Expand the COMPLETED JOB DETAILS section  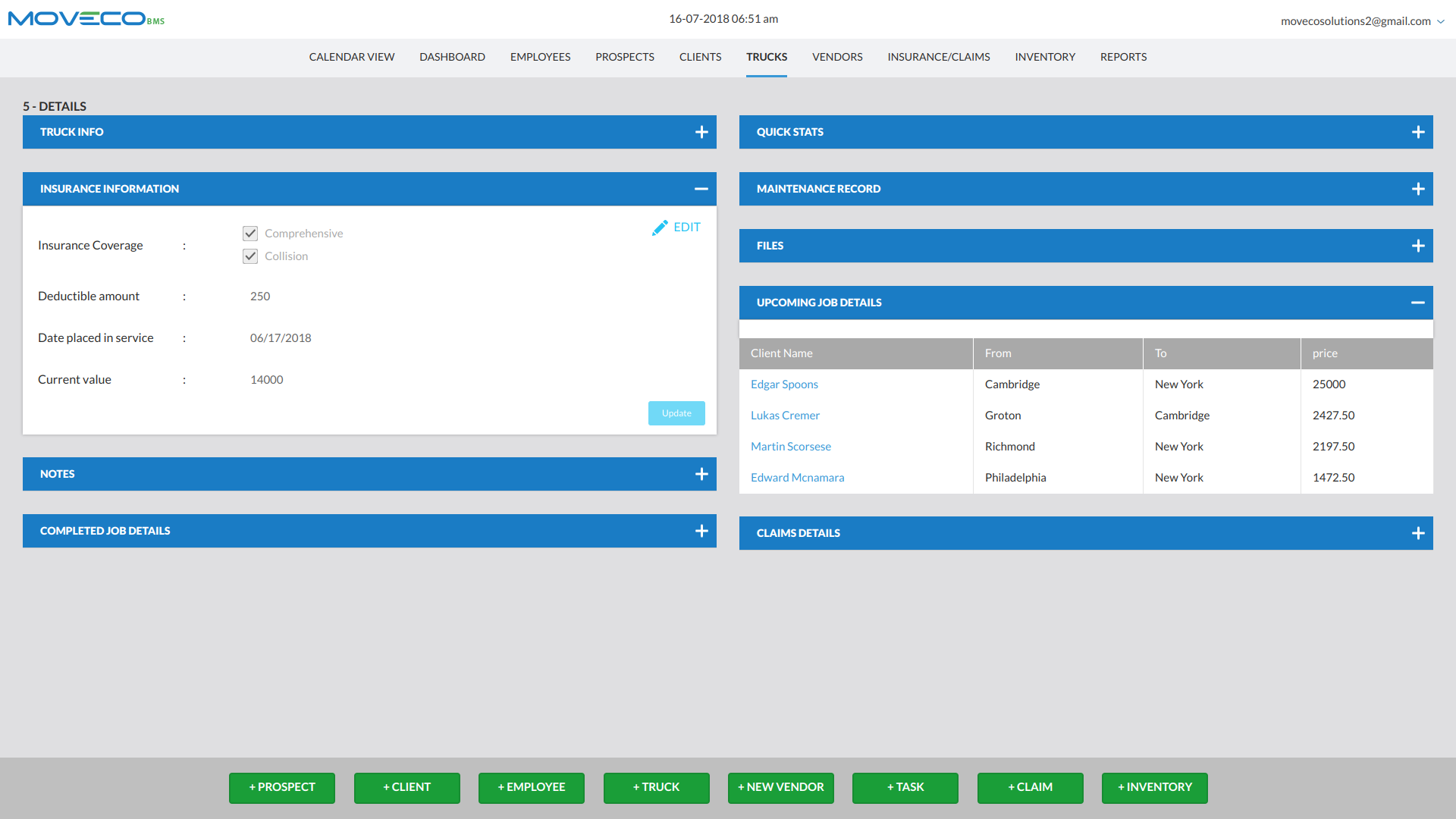pos(701,530)
